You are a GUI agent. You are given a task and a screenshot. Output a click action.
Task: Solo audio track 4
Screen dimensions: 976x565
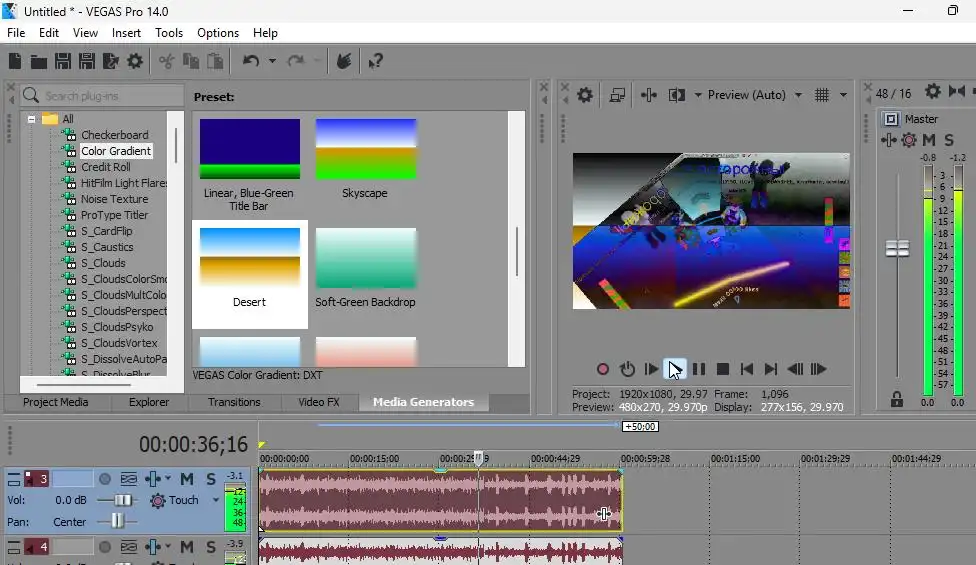[x=211, y=547]
